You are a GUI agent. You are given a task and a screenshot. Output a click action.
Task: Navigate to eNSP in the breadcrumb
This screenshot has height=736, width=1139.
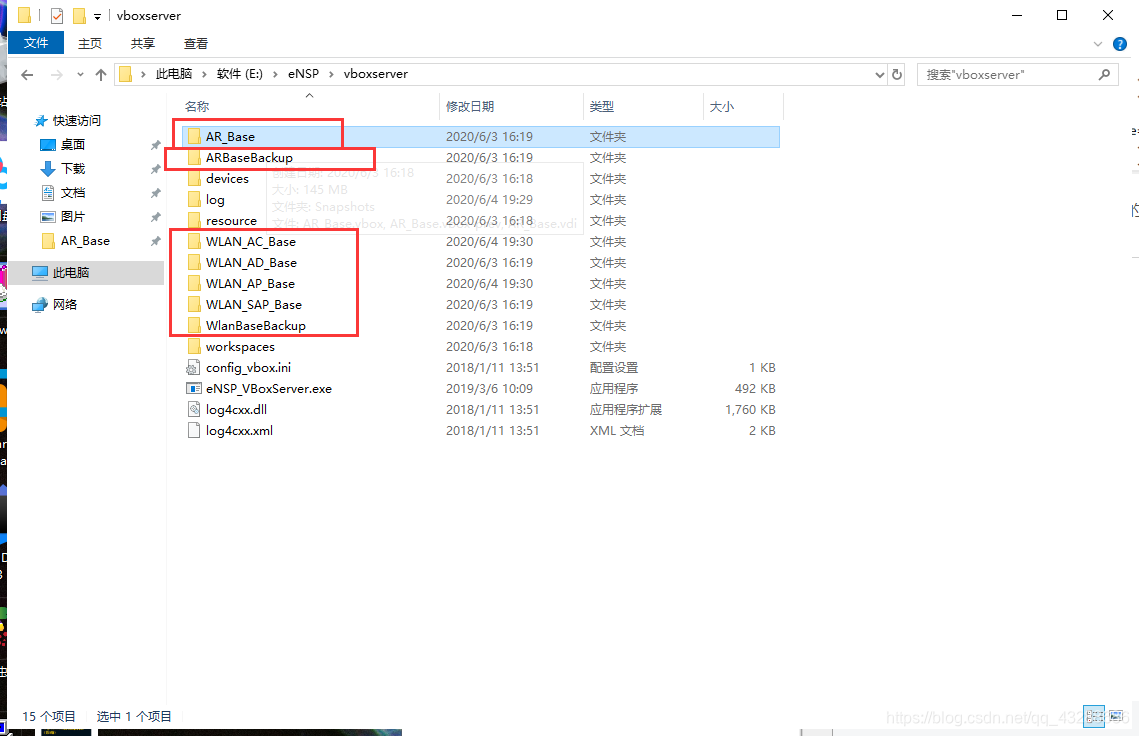pos(304,74)
